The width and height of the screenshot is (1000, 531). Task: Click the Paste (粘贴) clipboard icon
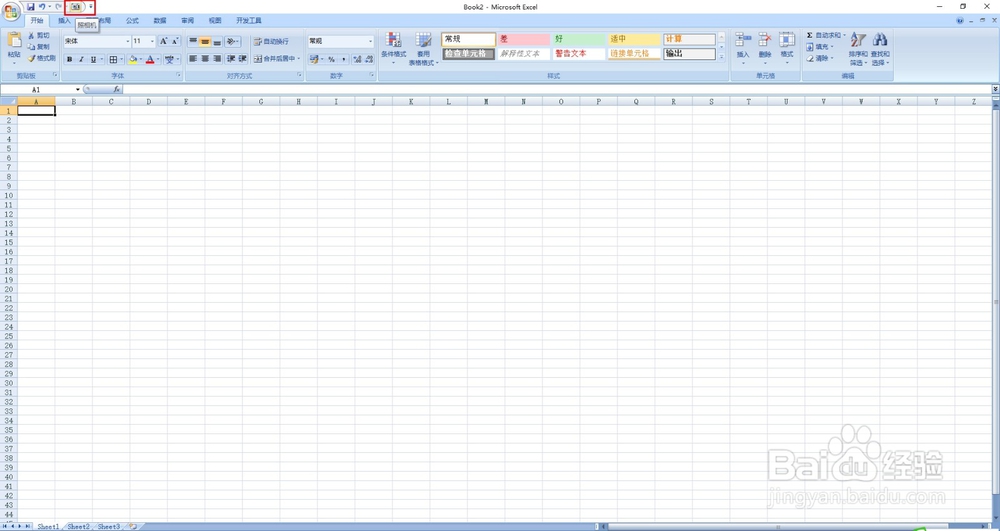(14, 39)
